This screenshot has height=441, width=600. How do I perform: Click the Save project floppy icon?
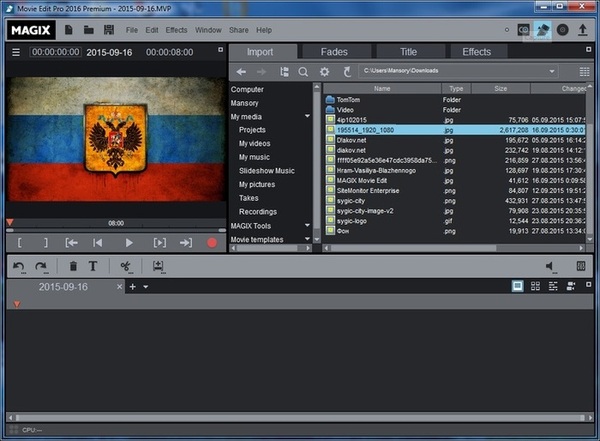107,30
